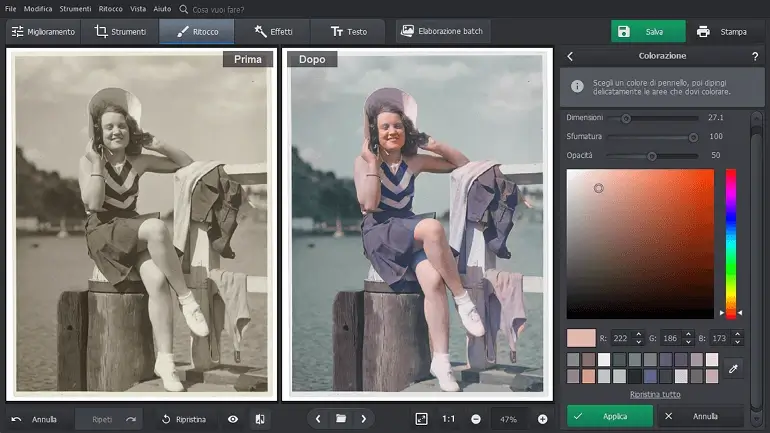Select the eyedropper color picker tool
The image size is (770, 433).
[733, 368]
